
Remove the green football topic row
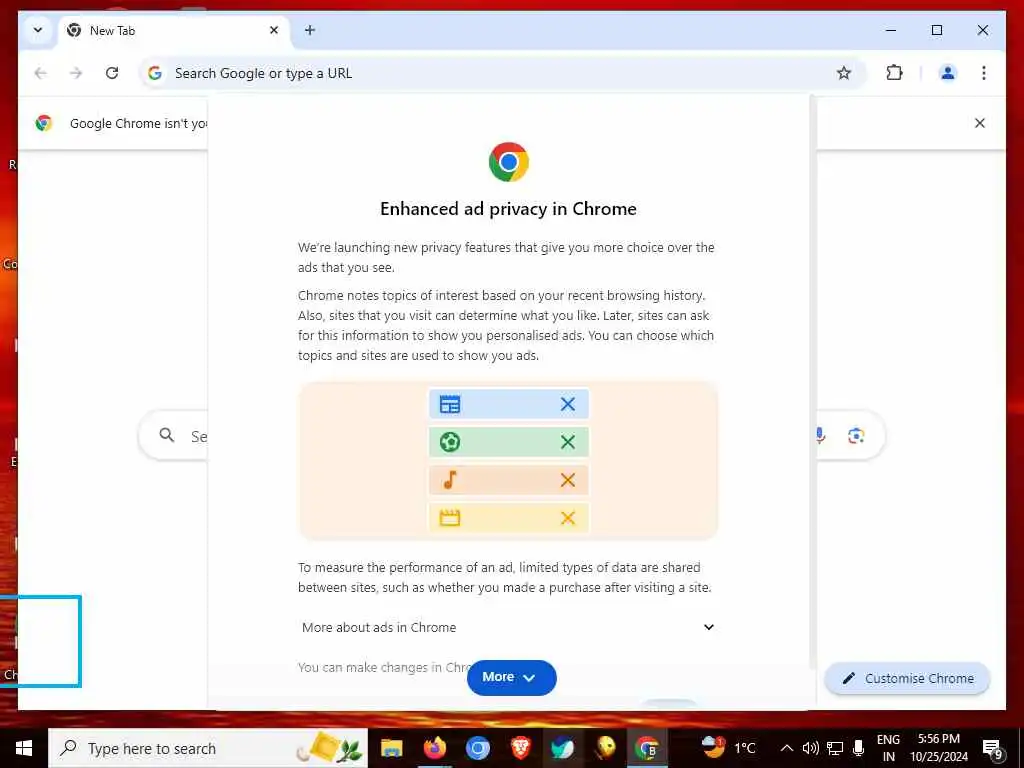pyautogui.click(x=568, y=442)
